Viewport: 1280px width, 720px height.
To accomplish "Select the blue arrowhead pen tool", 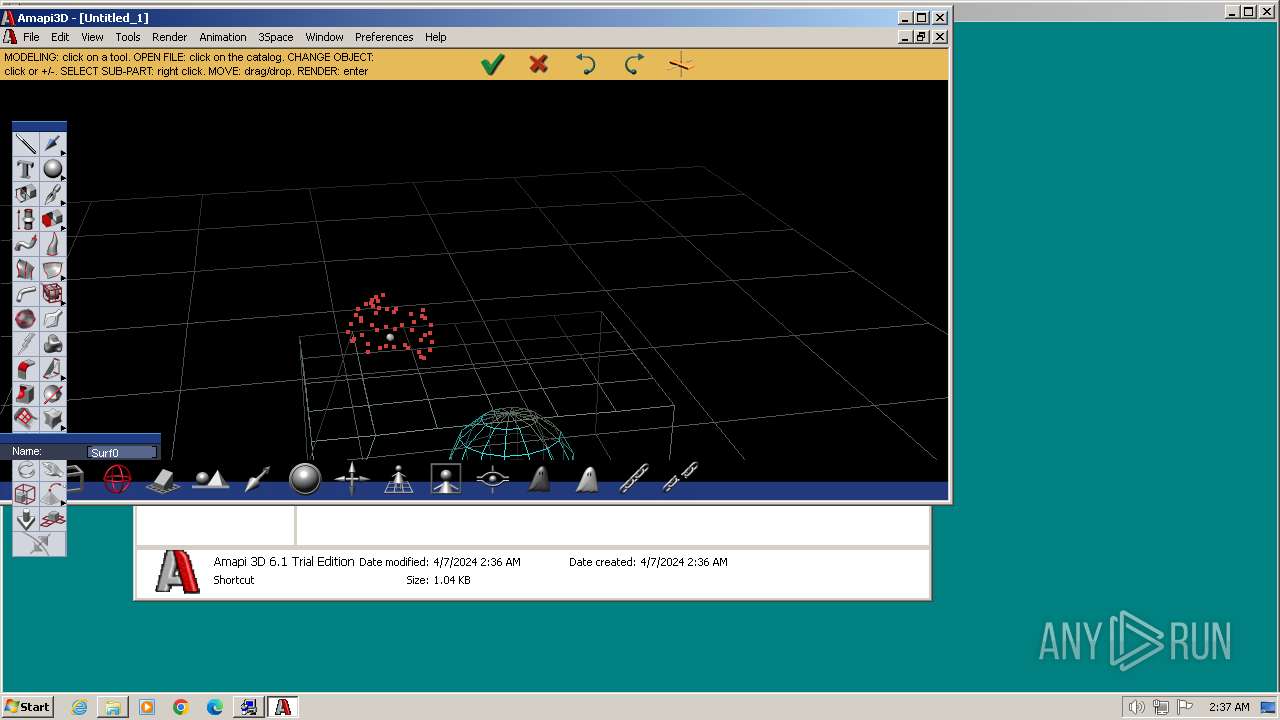I will coord(53,144).
